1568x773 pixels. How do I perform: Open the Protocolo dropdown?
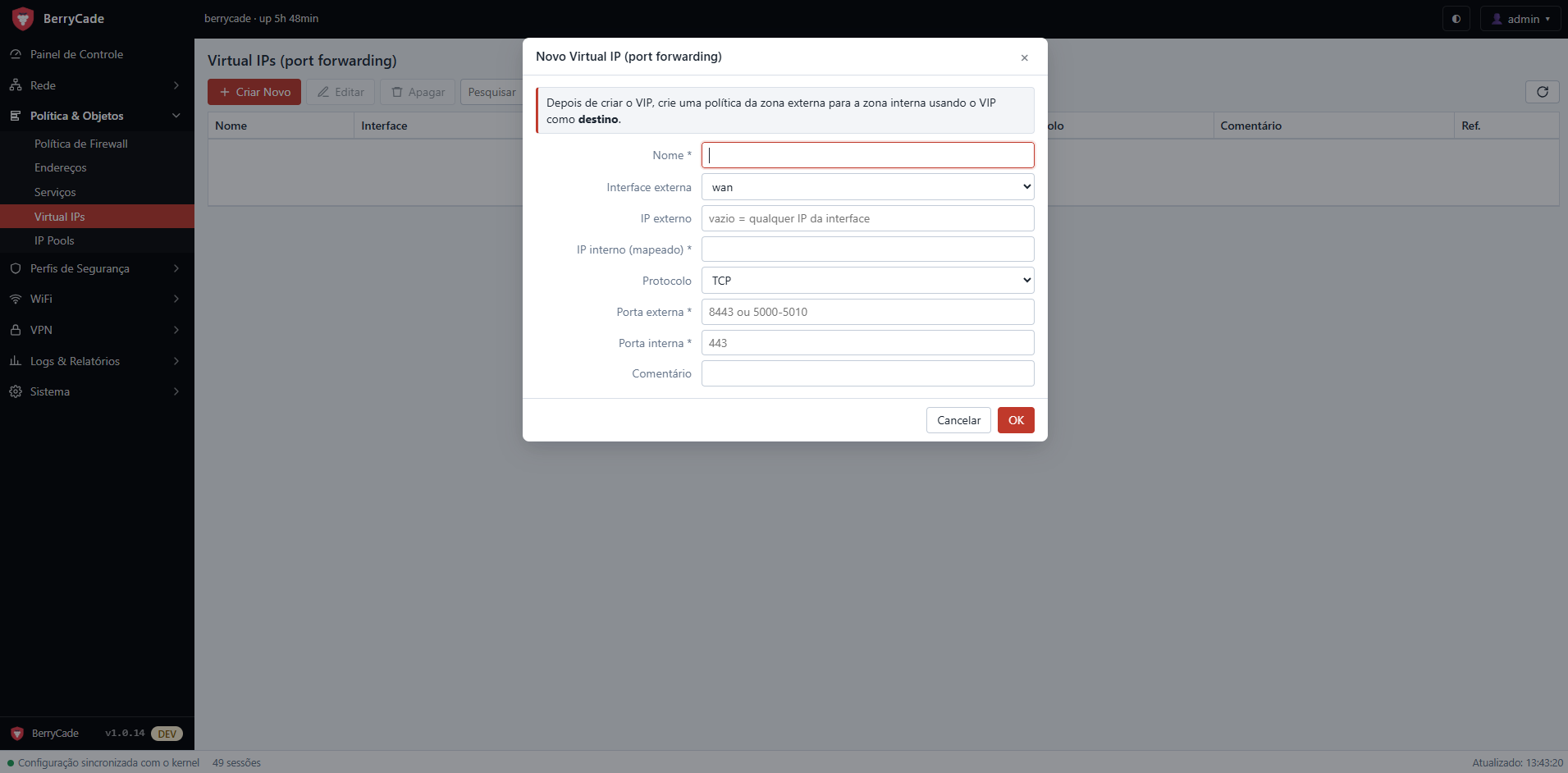(x=868, y=281)
